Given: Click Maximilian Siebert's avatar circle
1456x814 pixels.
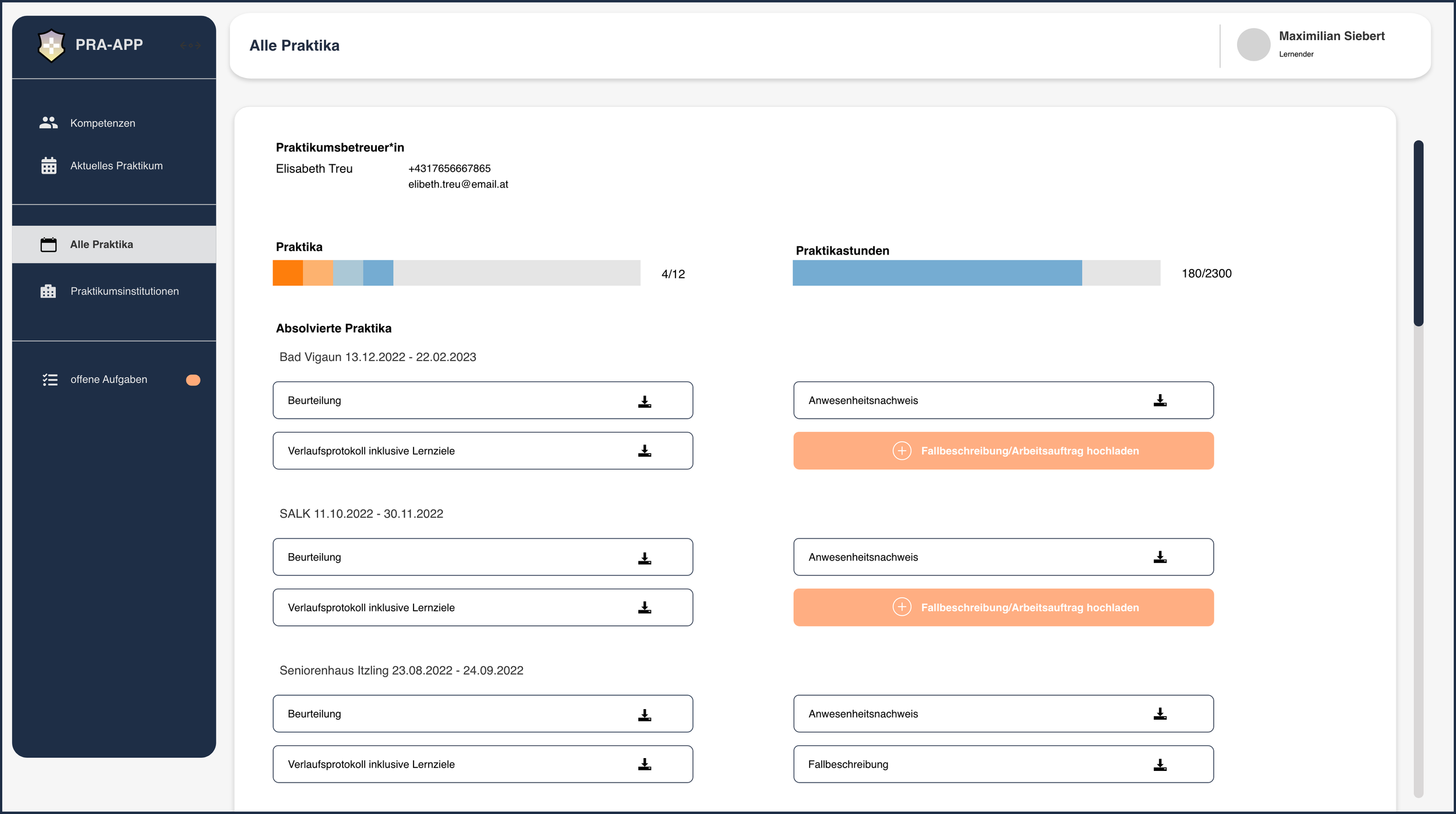Looking at the screenshot, I should 1253,44.
